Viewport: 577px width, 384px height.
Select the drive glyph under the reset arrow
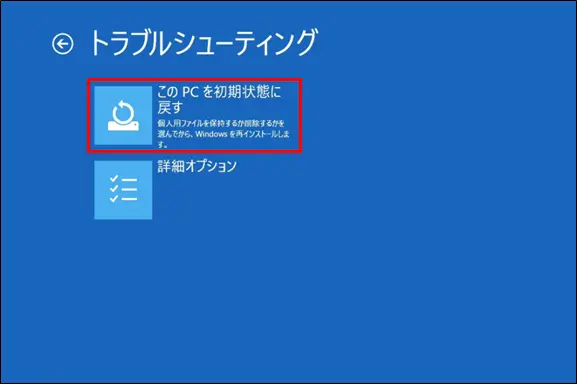[123, 126]
